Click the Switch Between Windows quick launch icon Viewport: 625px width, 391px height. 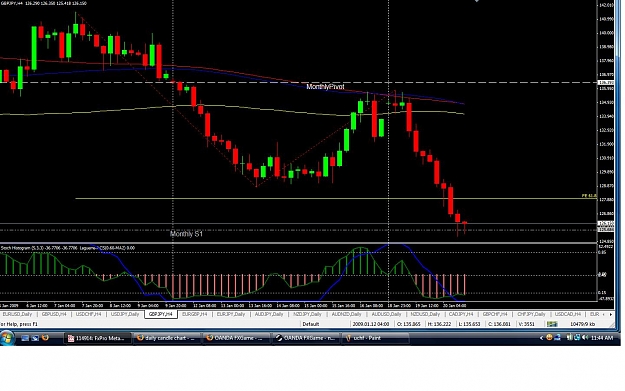click(x=35, y=338)
